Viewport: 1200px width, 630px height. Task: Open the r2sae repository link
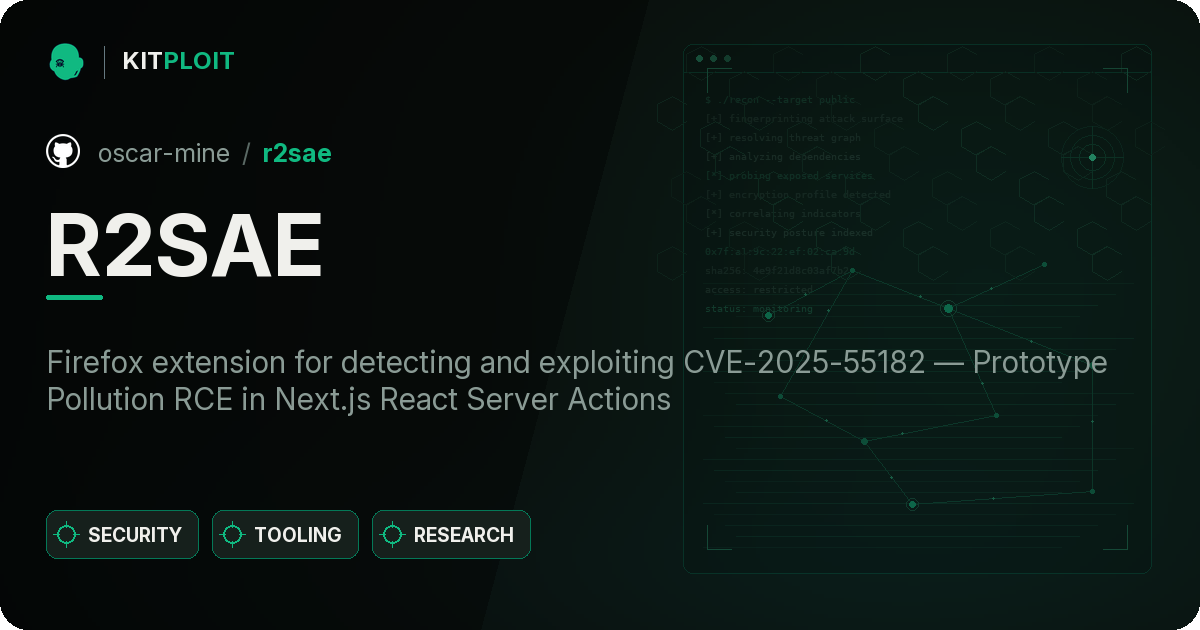(x=297, y=153)
